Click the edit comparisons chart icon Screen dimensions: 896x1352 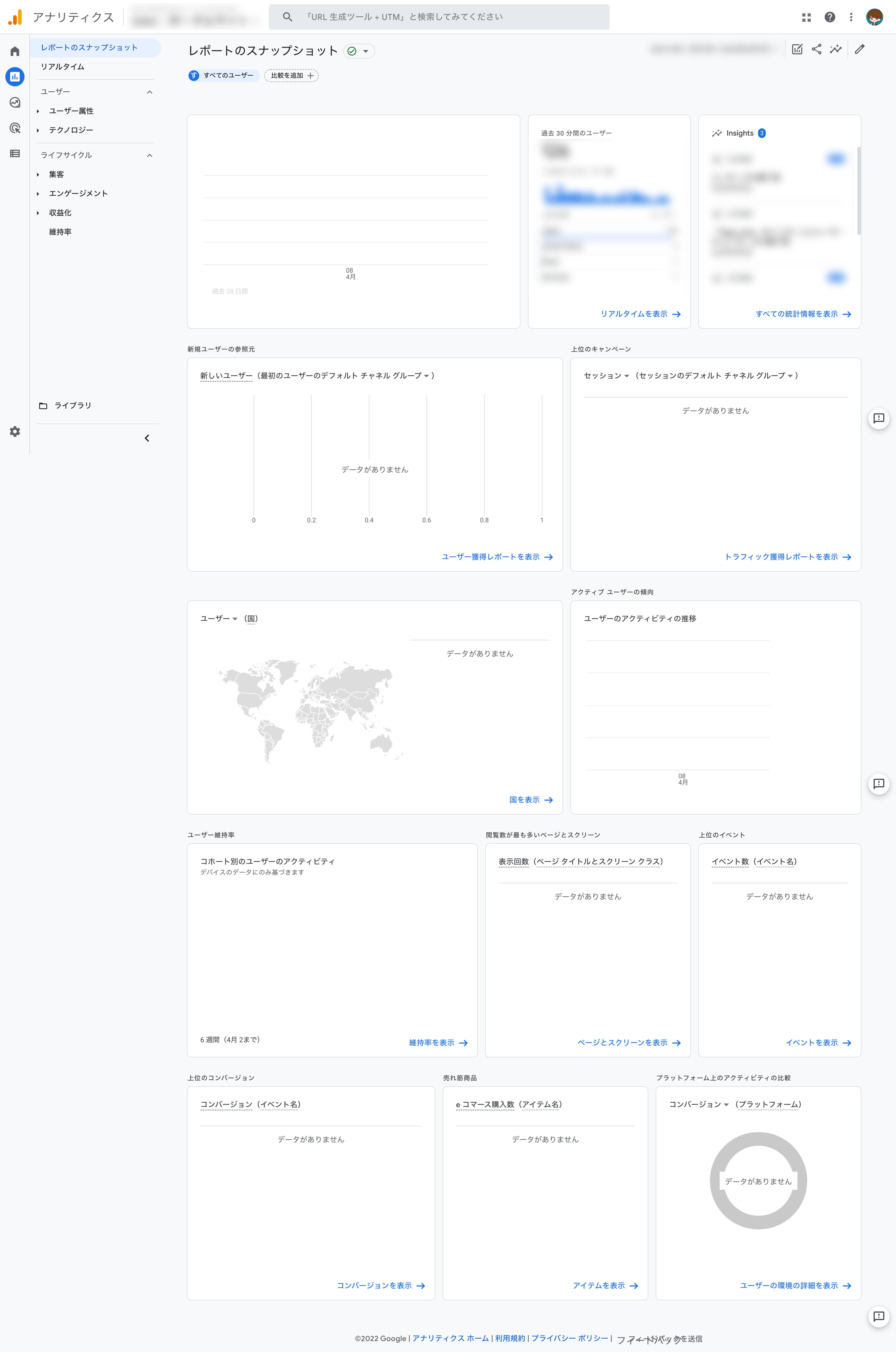pos(797,49)
